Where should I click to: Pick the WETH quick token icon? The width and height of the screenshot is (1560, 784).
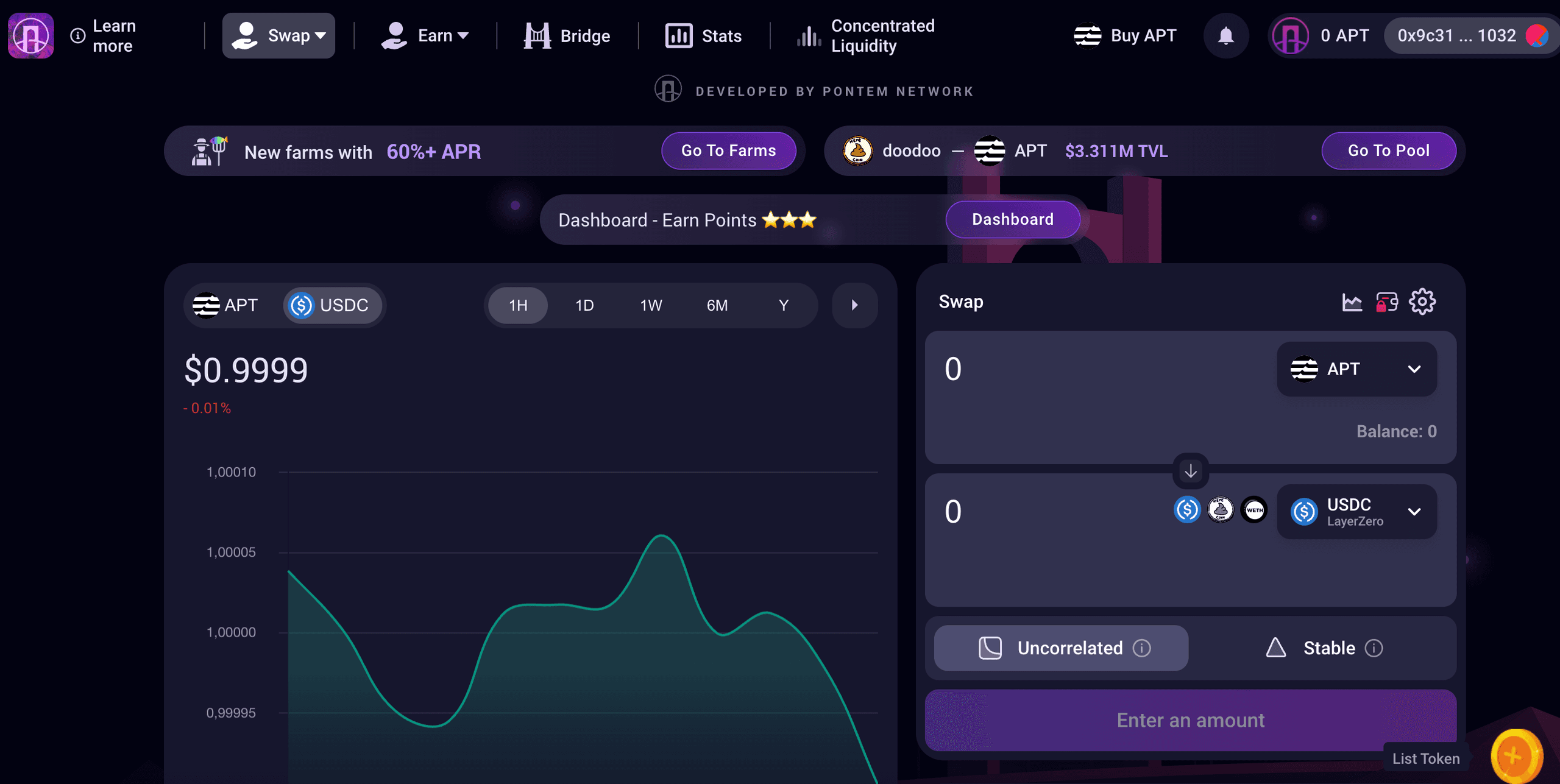(x=1254, y=510)
